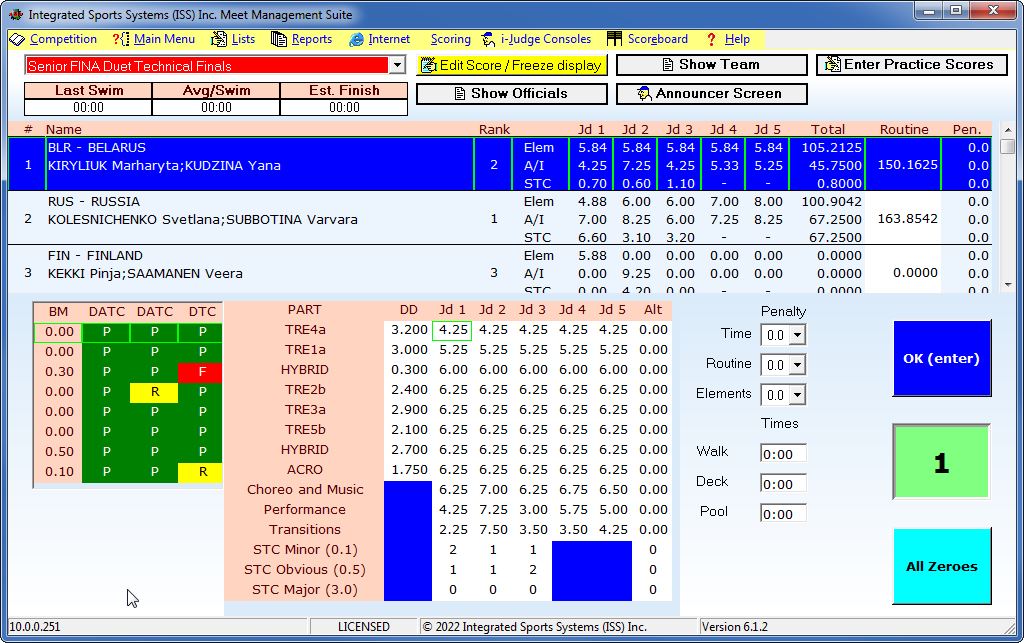Click the document icon on Show Team

[x=668, y=65]
